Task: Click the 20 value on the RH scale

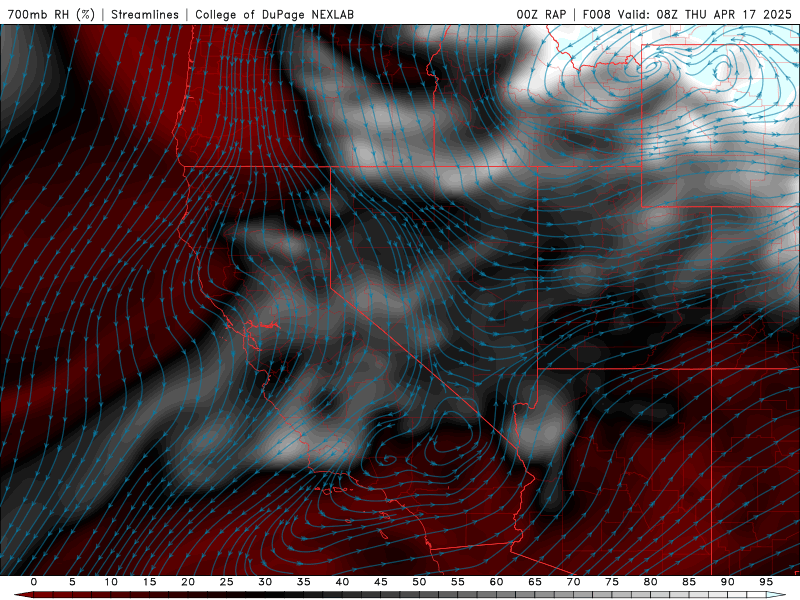Action: coord(188,582)
